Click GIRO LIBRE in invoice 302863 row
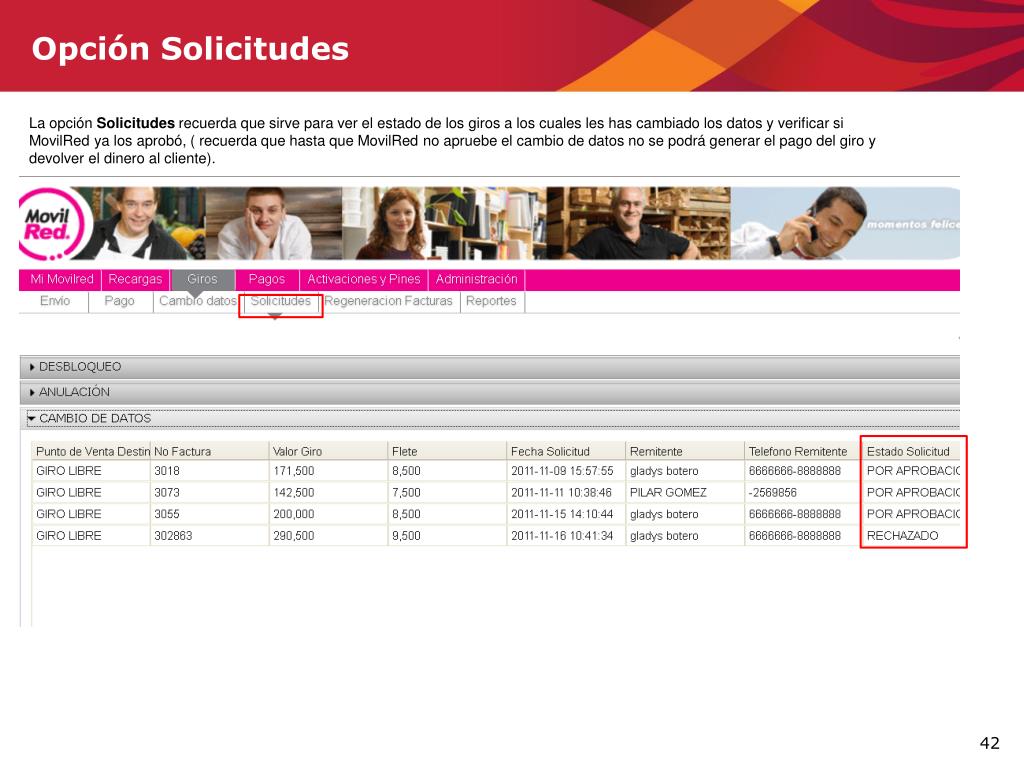Image resolution: width=1024 pixels, height=768 pixels. click(x=91, y=536)
